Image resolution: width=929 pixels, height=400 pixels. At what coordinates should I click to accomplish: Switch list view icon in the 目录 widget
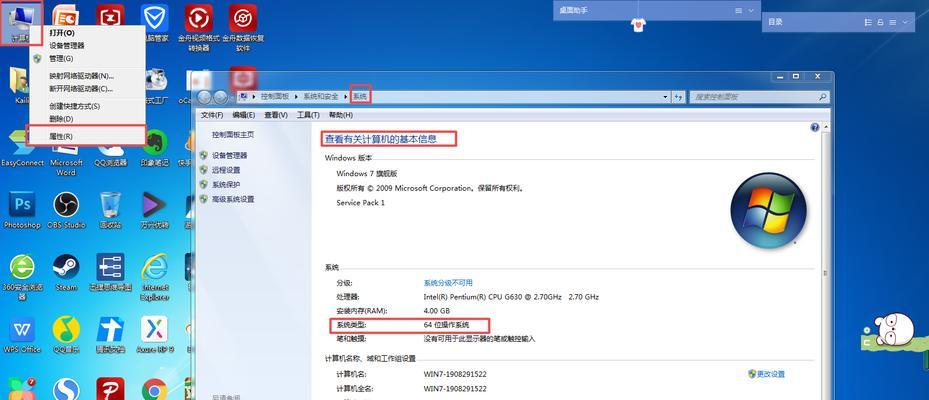click(869, 22)
